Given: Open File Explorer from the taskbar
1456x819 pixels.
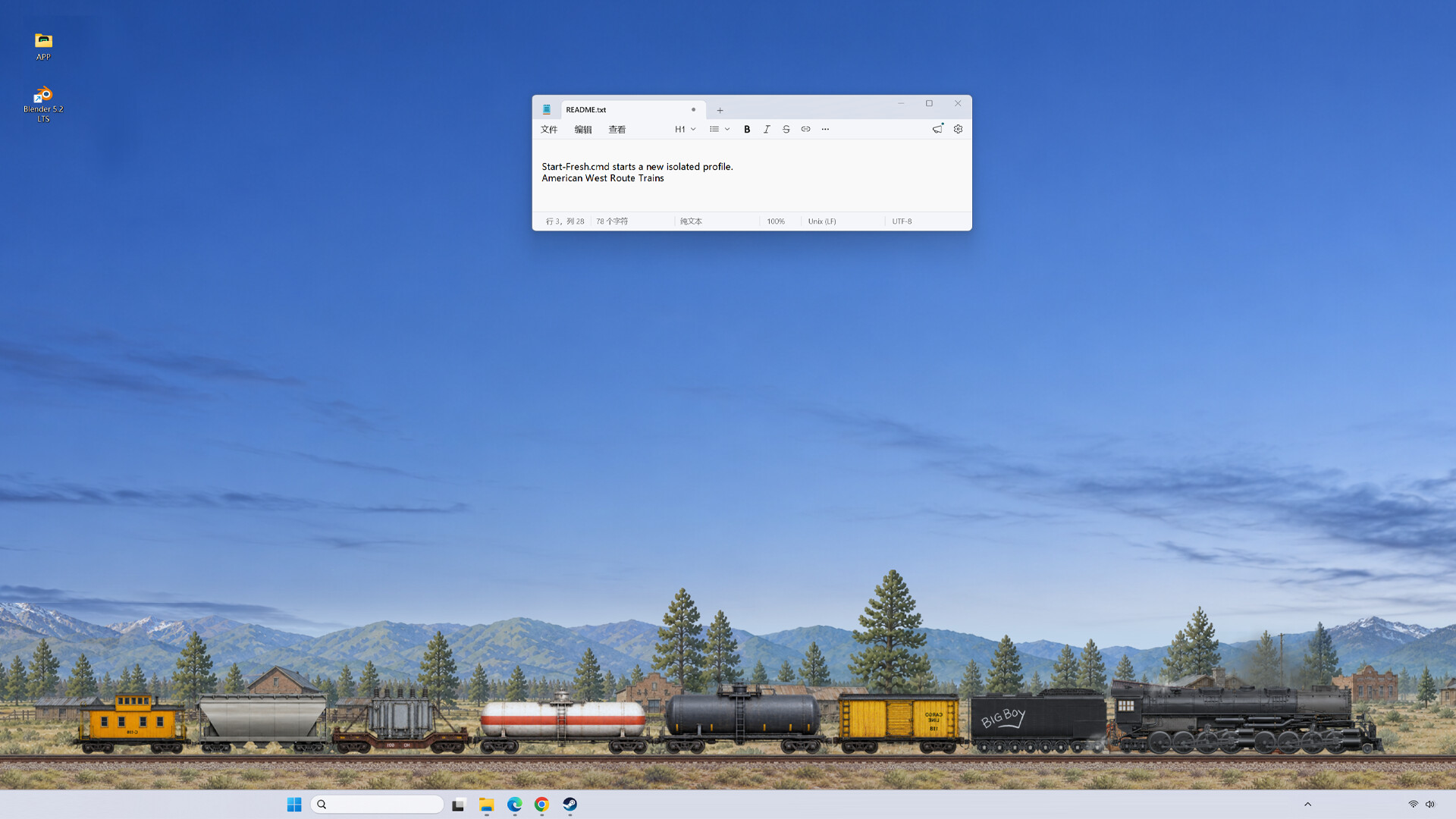Looking at the screenshot, I should tap(486, 805).
